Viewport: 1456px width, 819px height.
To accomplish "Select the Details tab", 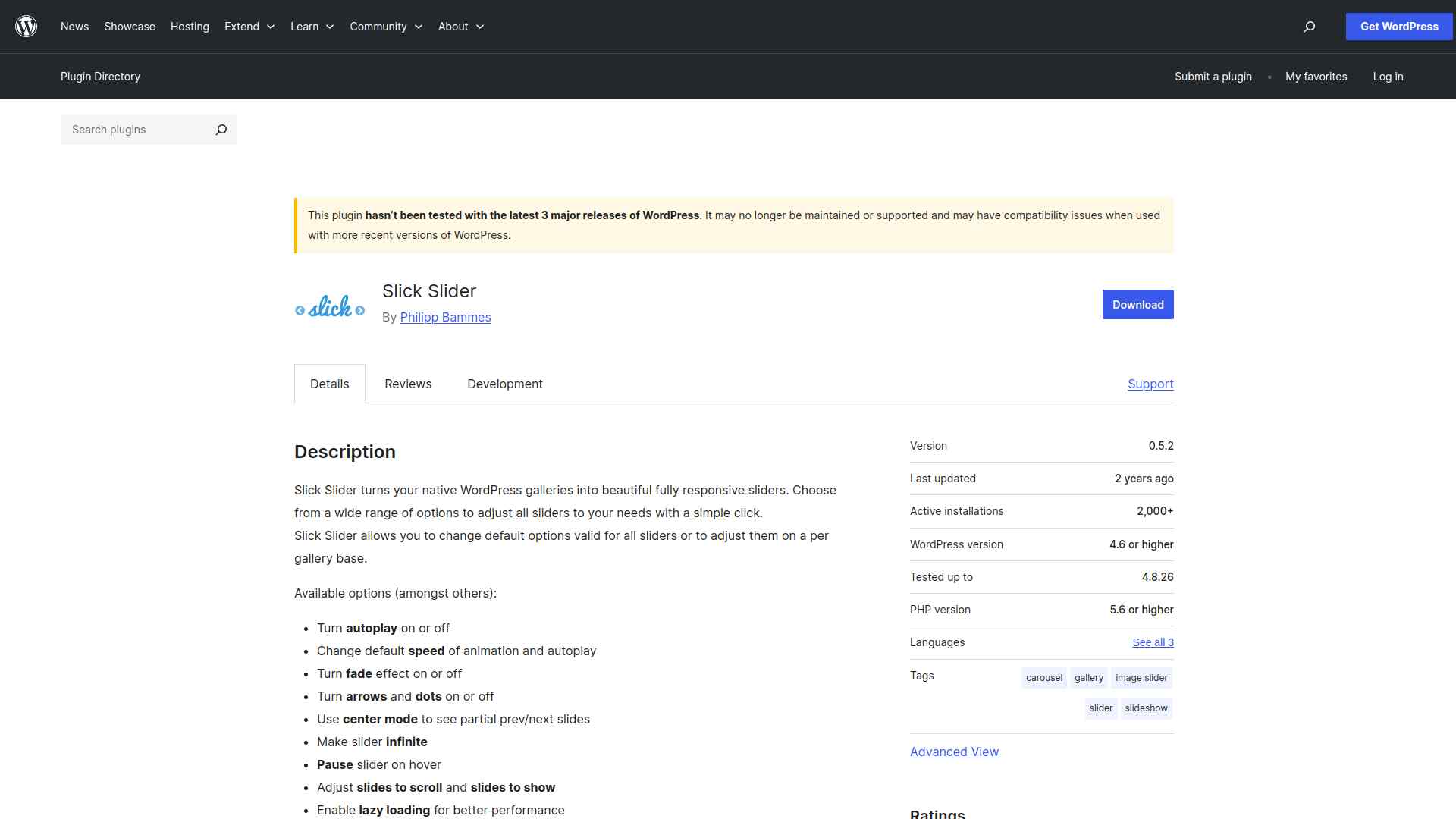I will coord(329,384).
